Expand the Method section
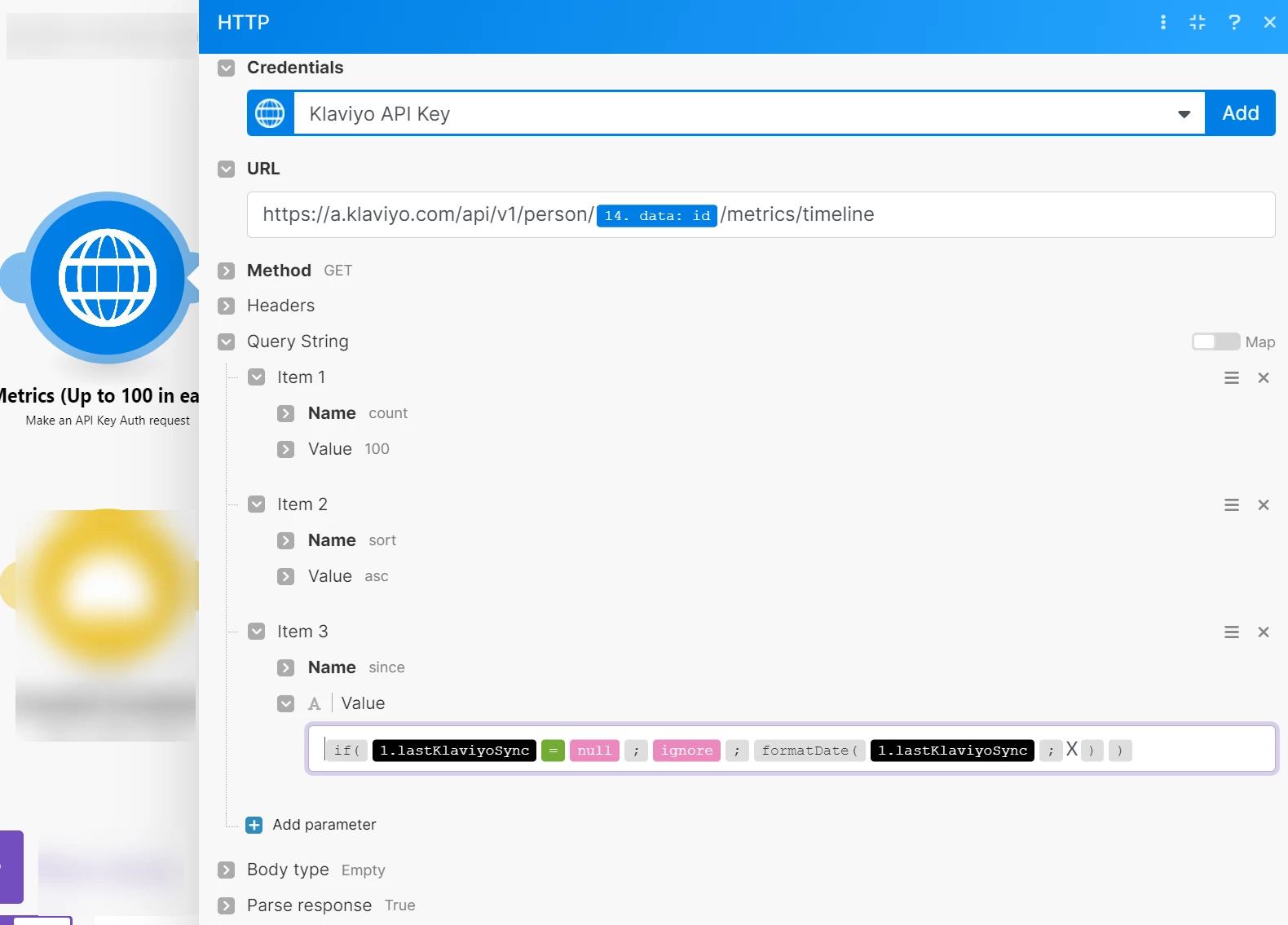Image resolution: width=1288 pixels, height=925 pixels. (227, 271)
